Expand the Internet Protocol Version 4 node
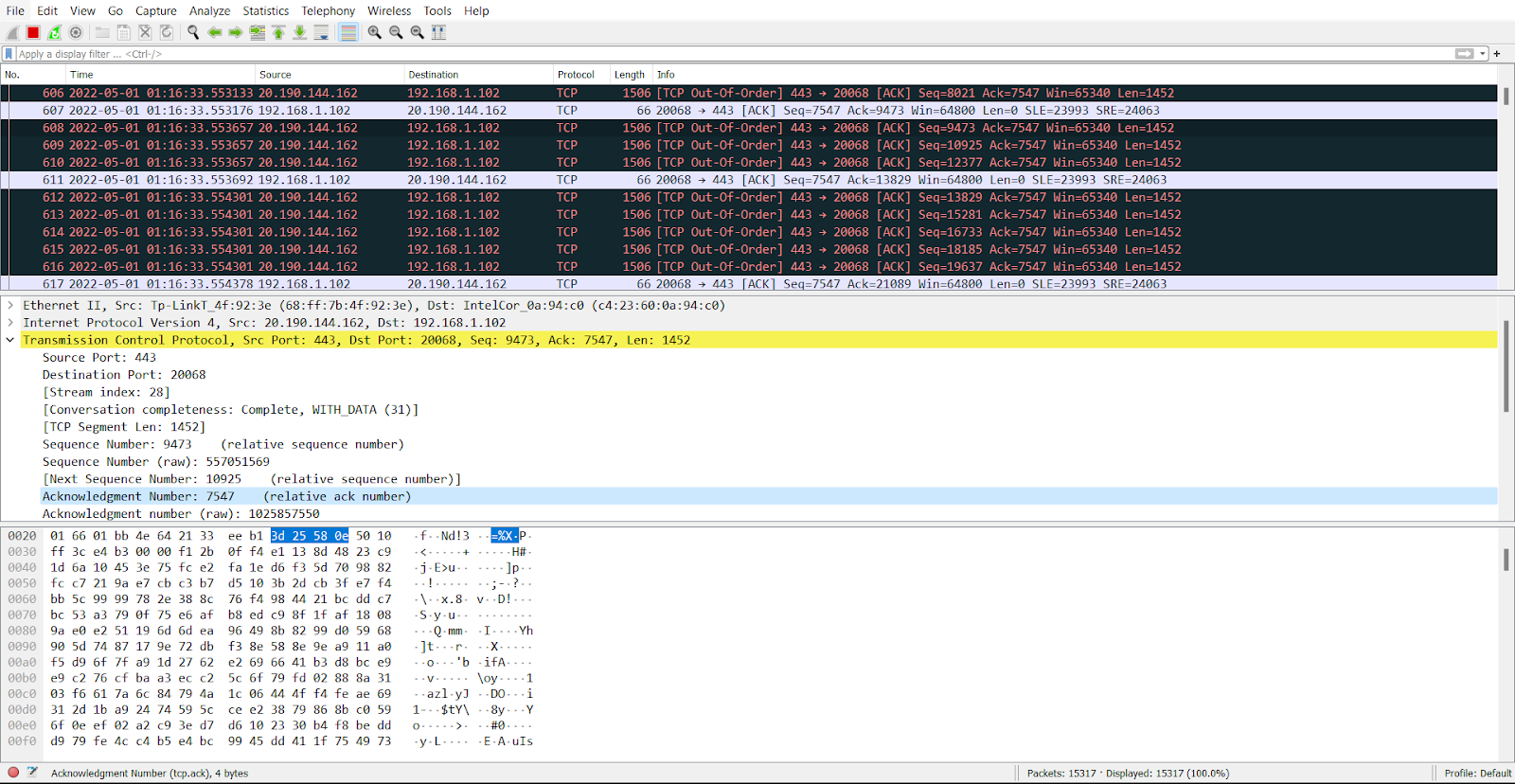1515x784 pixels. (x=10, y=323)
